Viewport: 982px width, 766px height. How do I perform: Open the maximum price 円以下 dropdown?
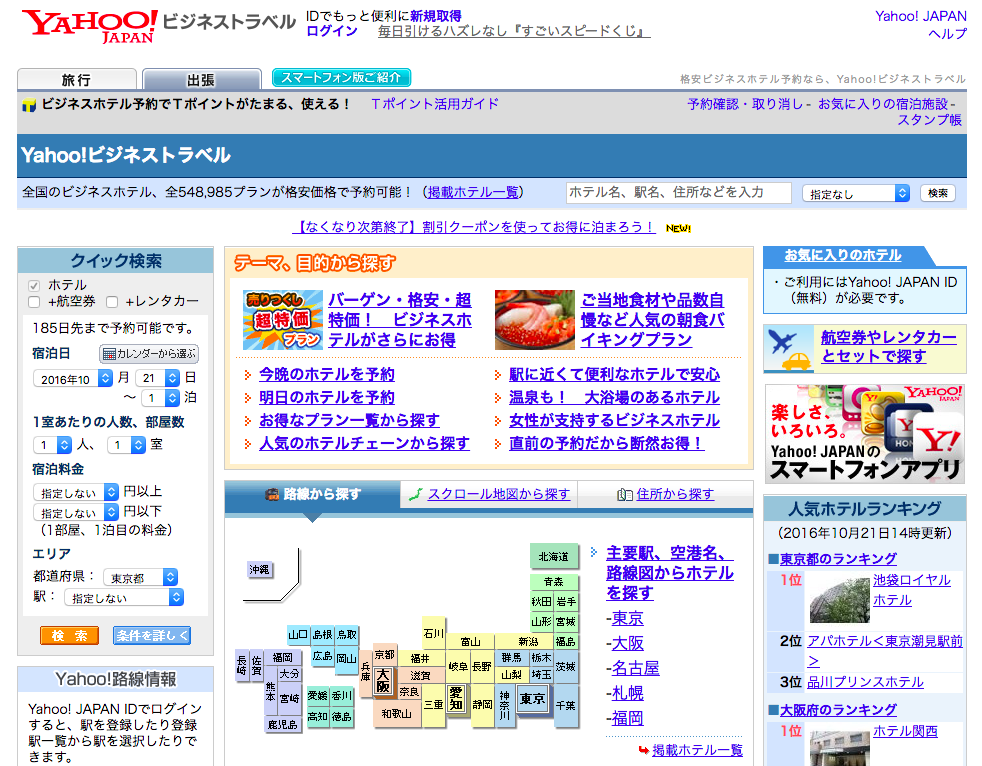click(76, 512)
